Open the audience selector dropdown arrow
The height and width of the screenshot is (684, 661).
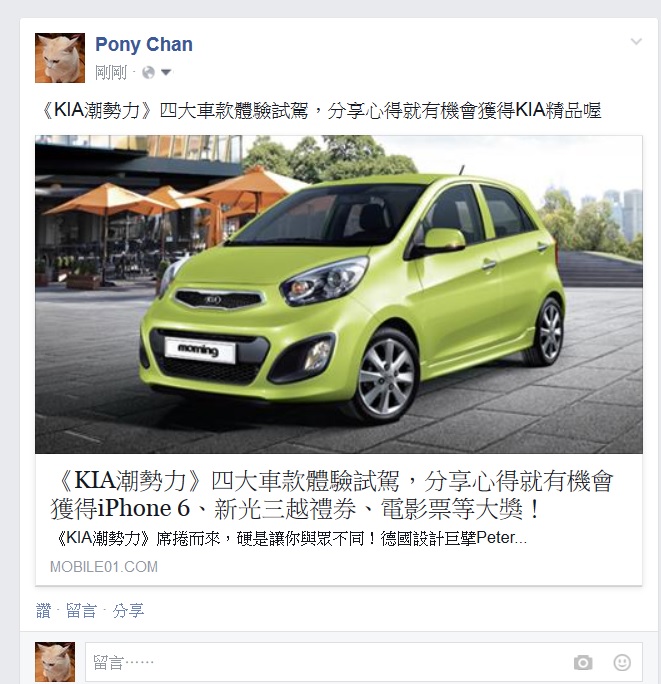(166, 72)
